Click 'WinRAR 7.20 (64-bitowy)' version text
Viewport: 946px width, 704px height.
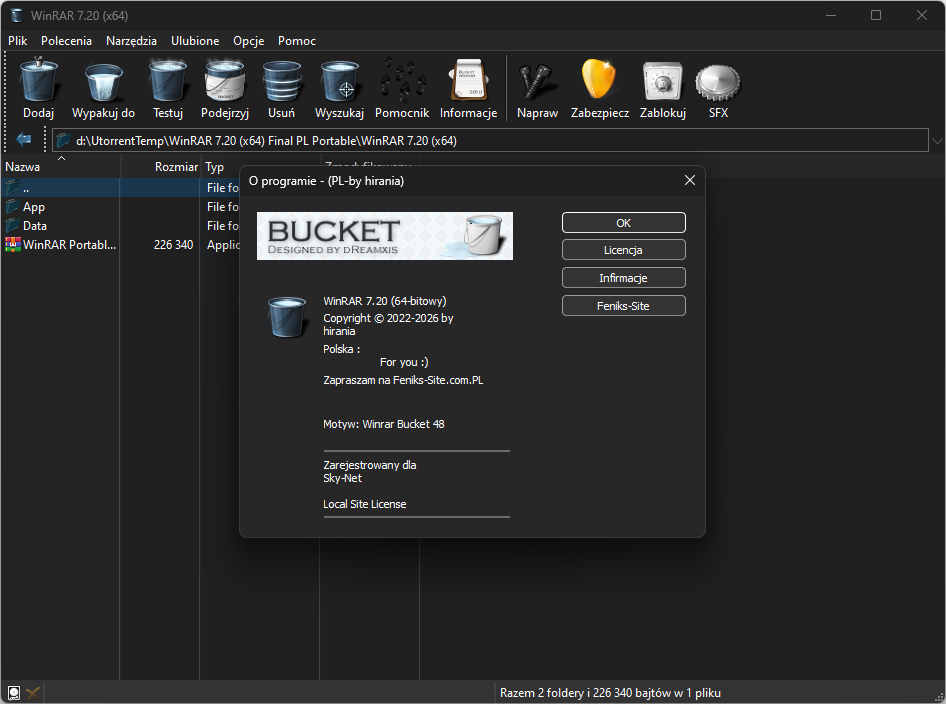pos(385,301)
